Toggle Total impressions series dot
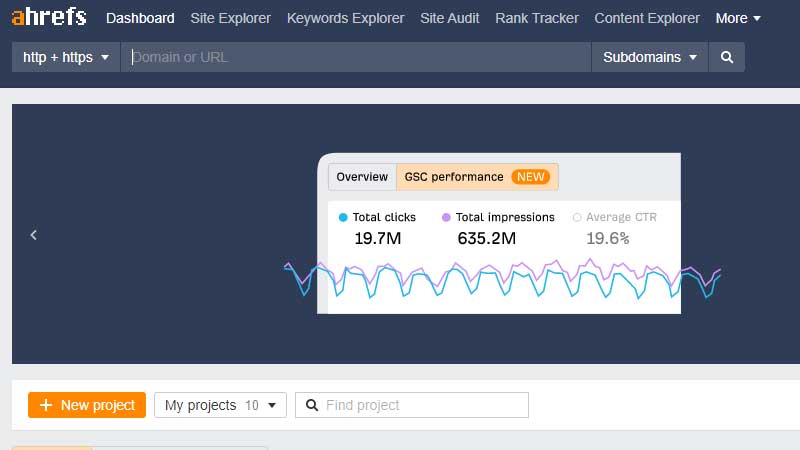The width and height of the screenshot is (800, 450). click(446, 217)
